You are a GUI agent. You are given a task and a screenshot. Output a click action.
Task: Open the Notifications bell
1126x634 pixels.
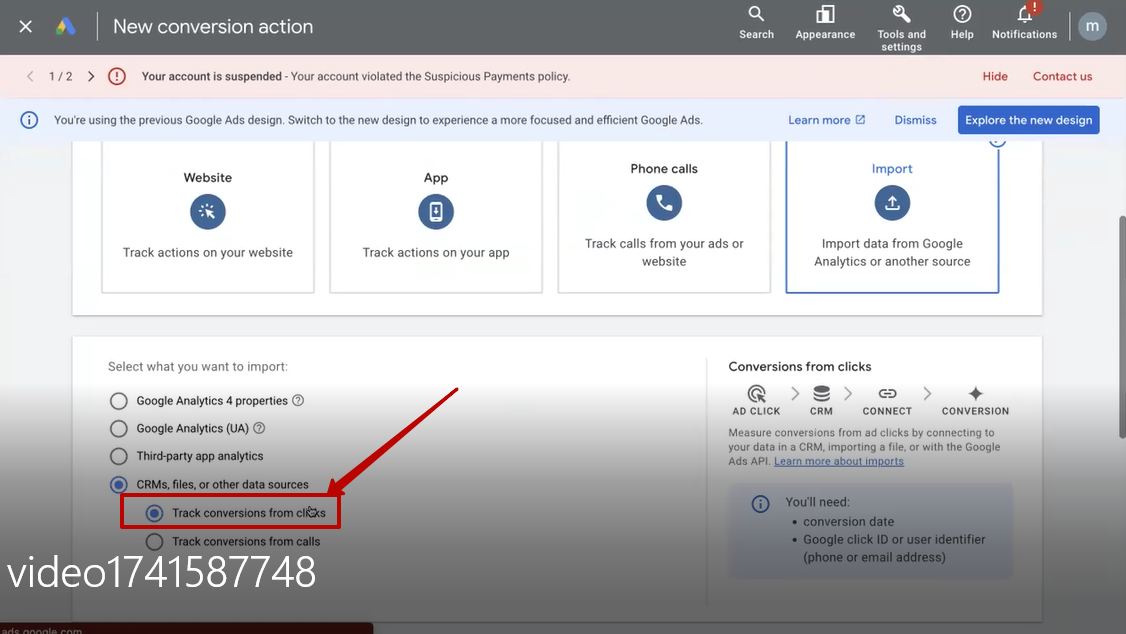coord(1024,23)
